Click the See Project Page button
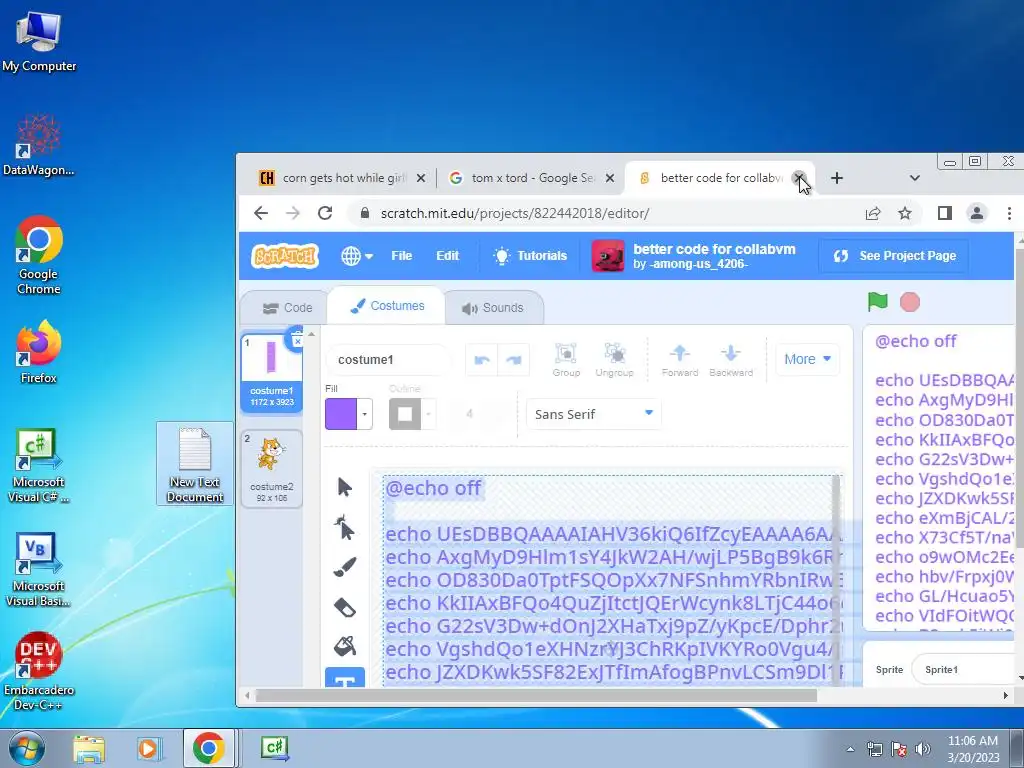1024x768 pixels. pos(894,256)
